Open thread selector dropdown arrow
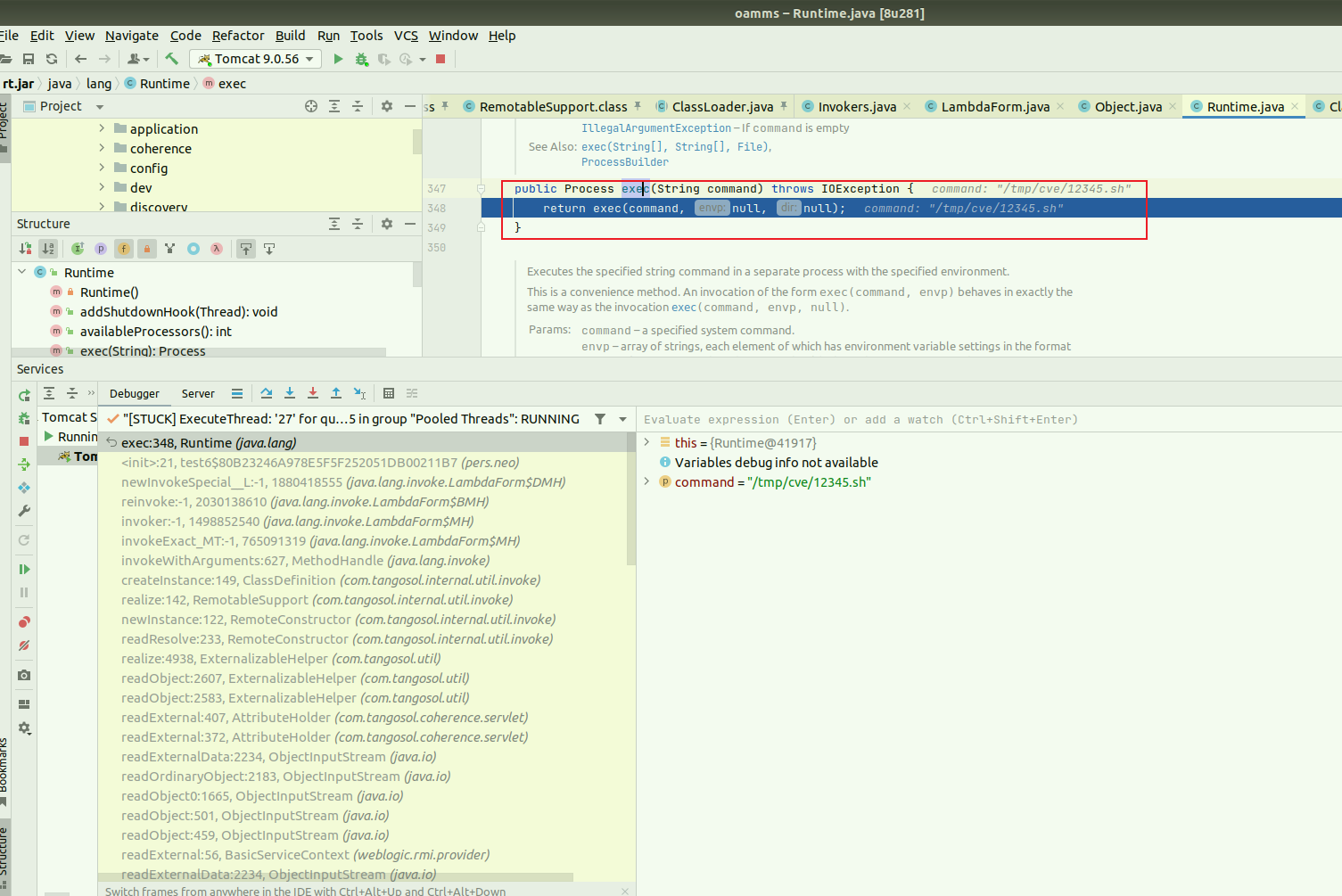1342x896 pixels. pos(622,419)
